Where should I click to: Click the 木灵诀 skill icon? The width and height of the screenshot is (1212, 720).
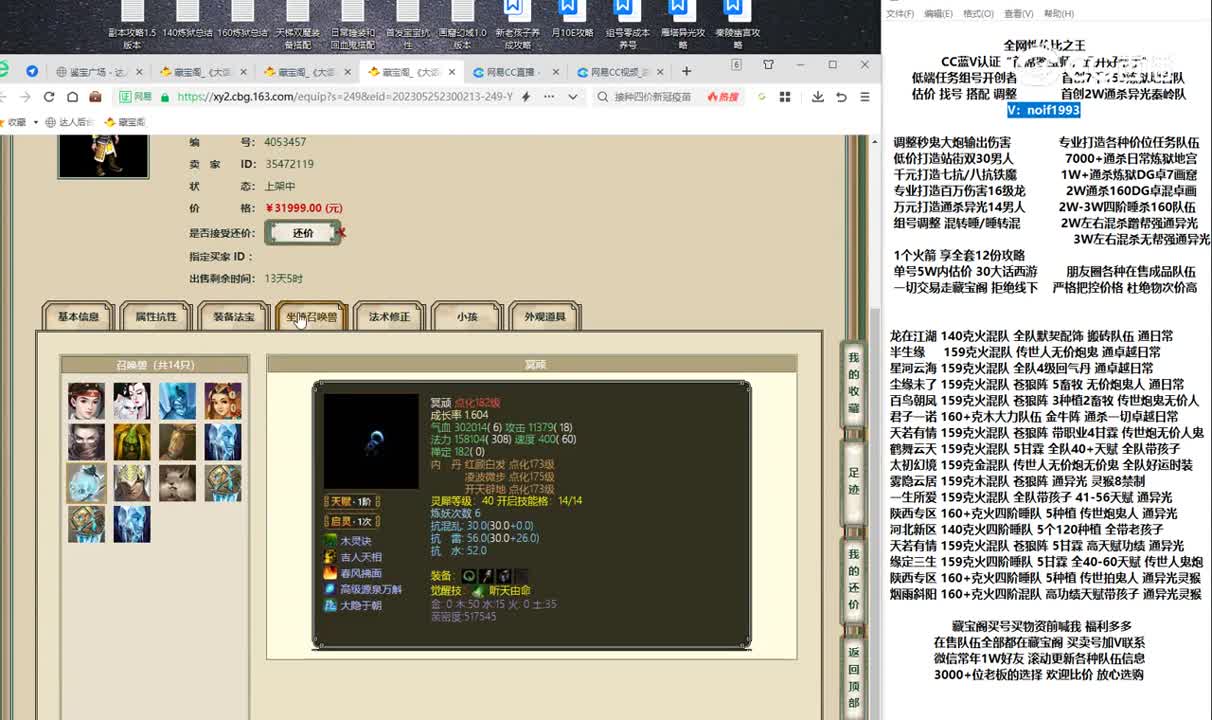coord(330,541)
